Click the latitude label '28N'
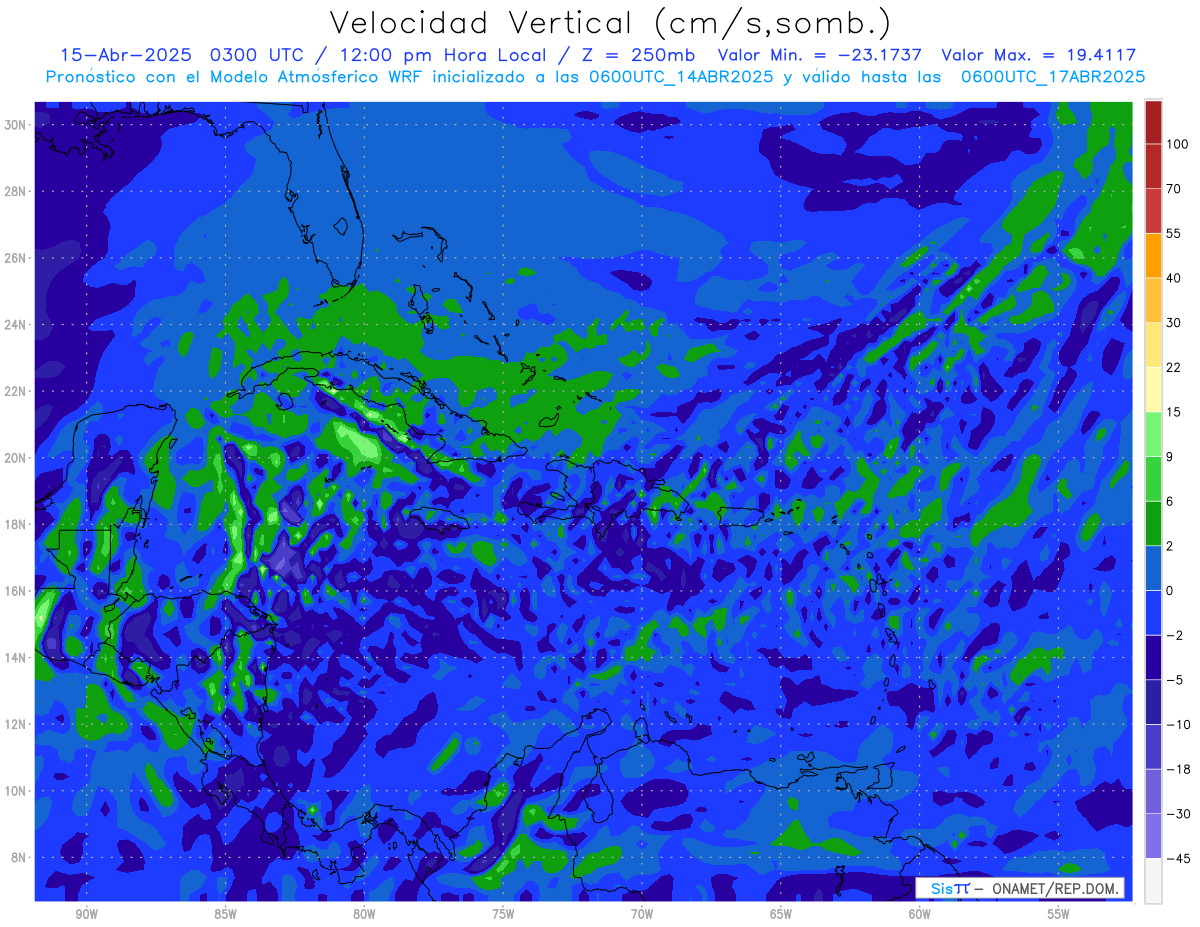Viewport: 1200px width, 927px height. 16,191
